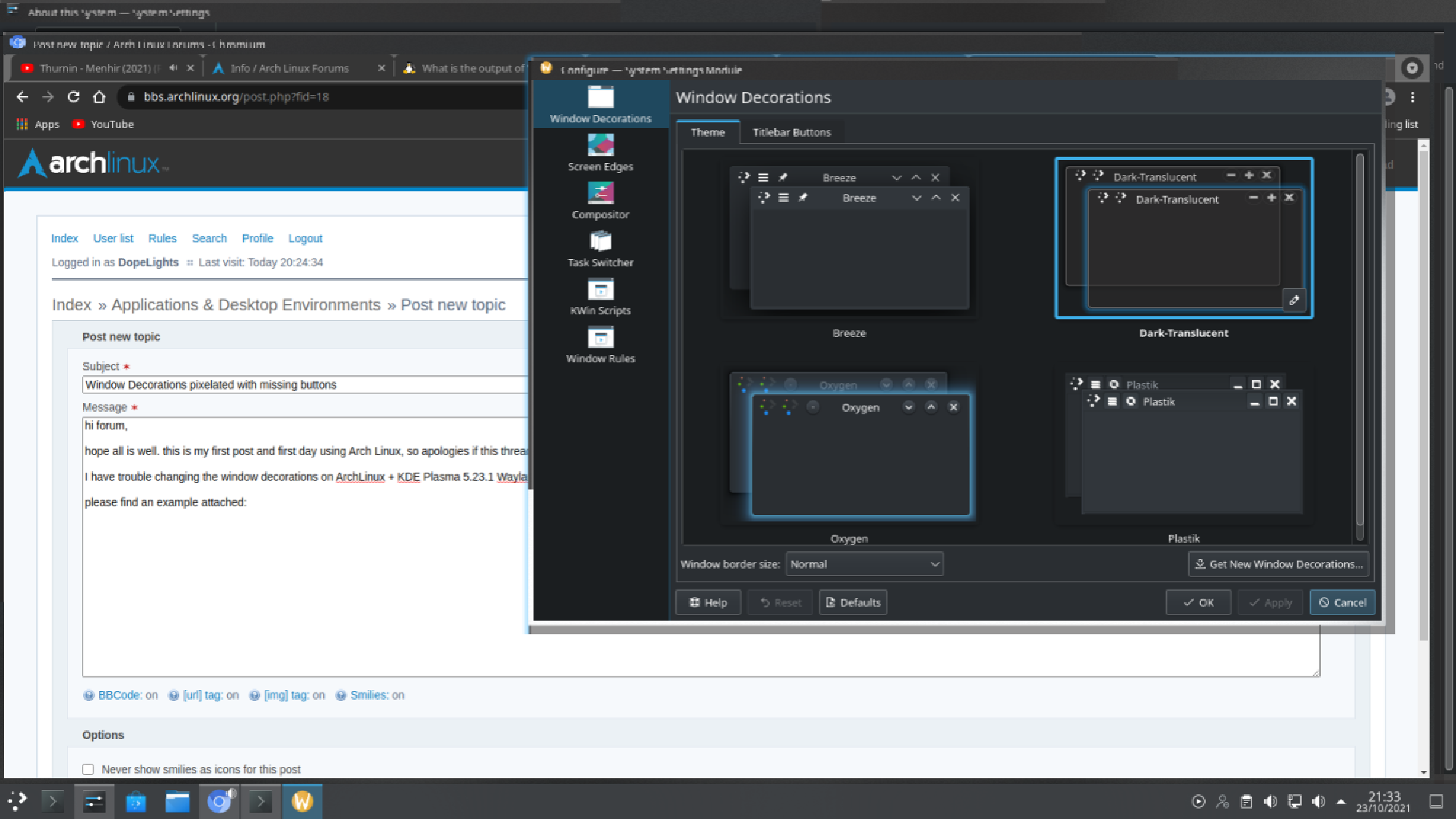Open the KWin Scripts settings module
Image resolution: width=1456 pixels, height=819 pixels.
600,297
